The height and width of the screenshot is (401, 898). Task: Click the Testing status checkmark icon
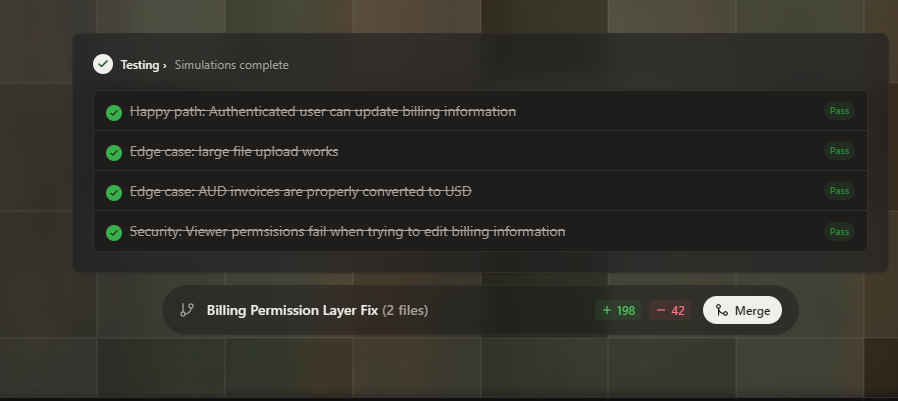point(103,64)
